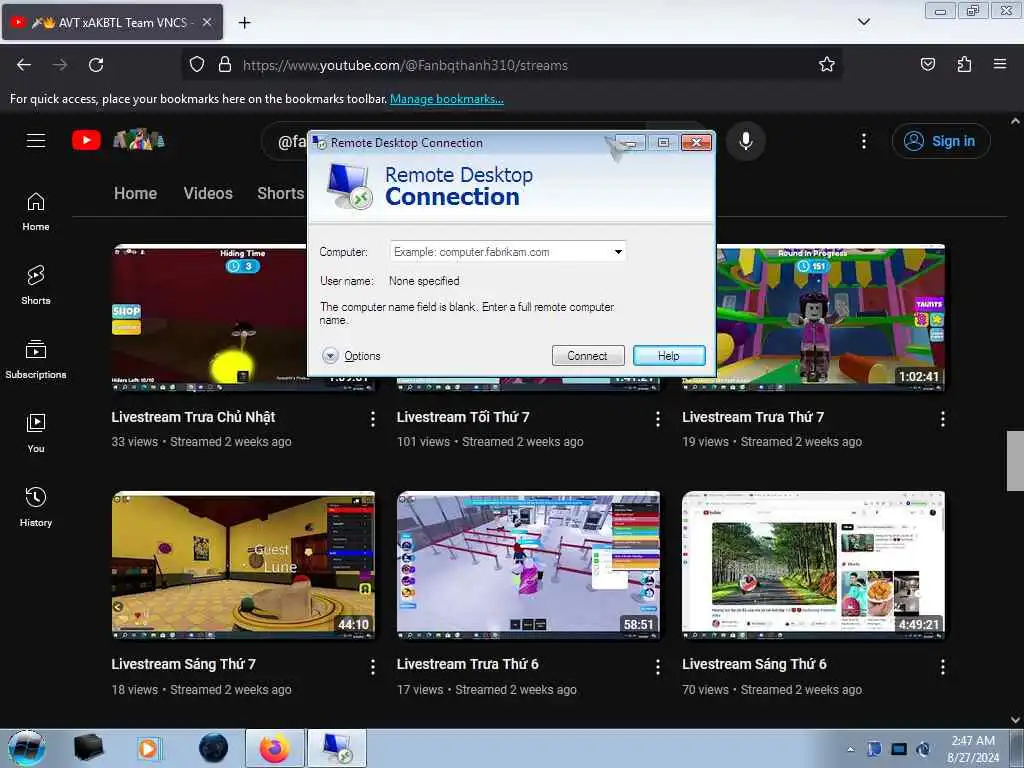The height and width of the screenshot is (768, 1024).
Task: Open the Windows Start orb
Action: click(27, 748)
